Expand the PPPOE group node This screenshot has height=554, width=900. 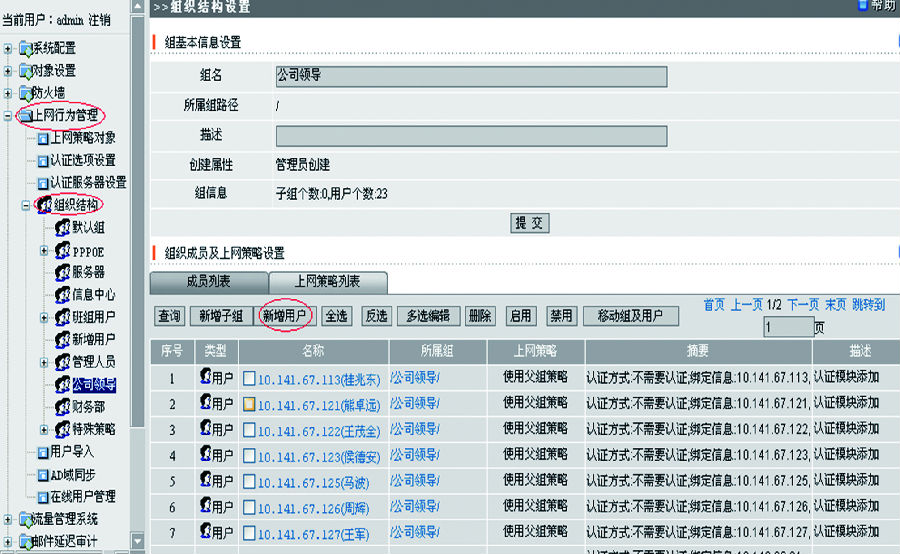point(44,250)
